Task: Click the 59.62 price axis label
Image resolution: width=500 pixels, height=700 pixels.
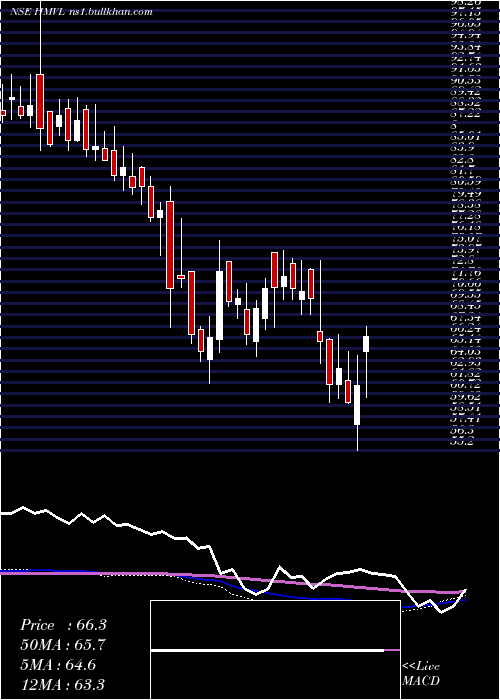Action: (466, 396)
